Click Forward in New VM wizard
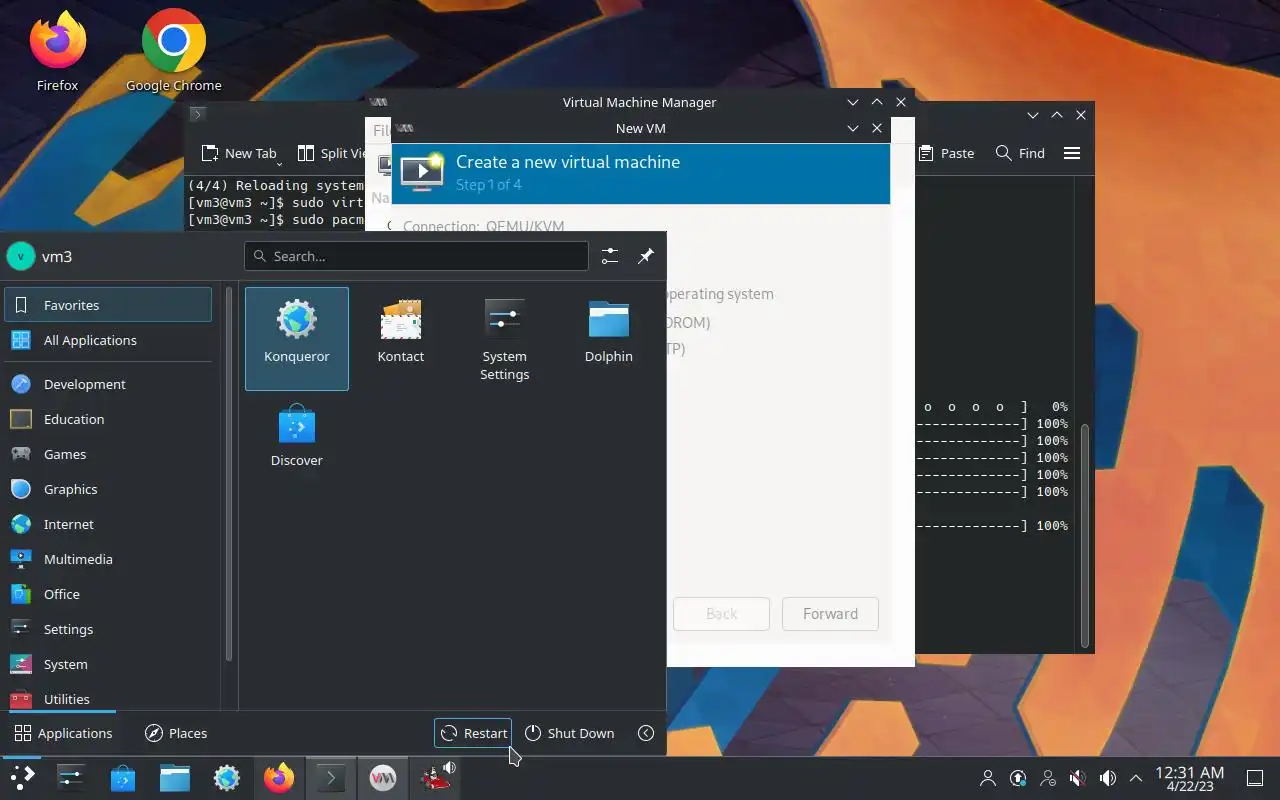1280x800 pixels. [x=830, y=614]
